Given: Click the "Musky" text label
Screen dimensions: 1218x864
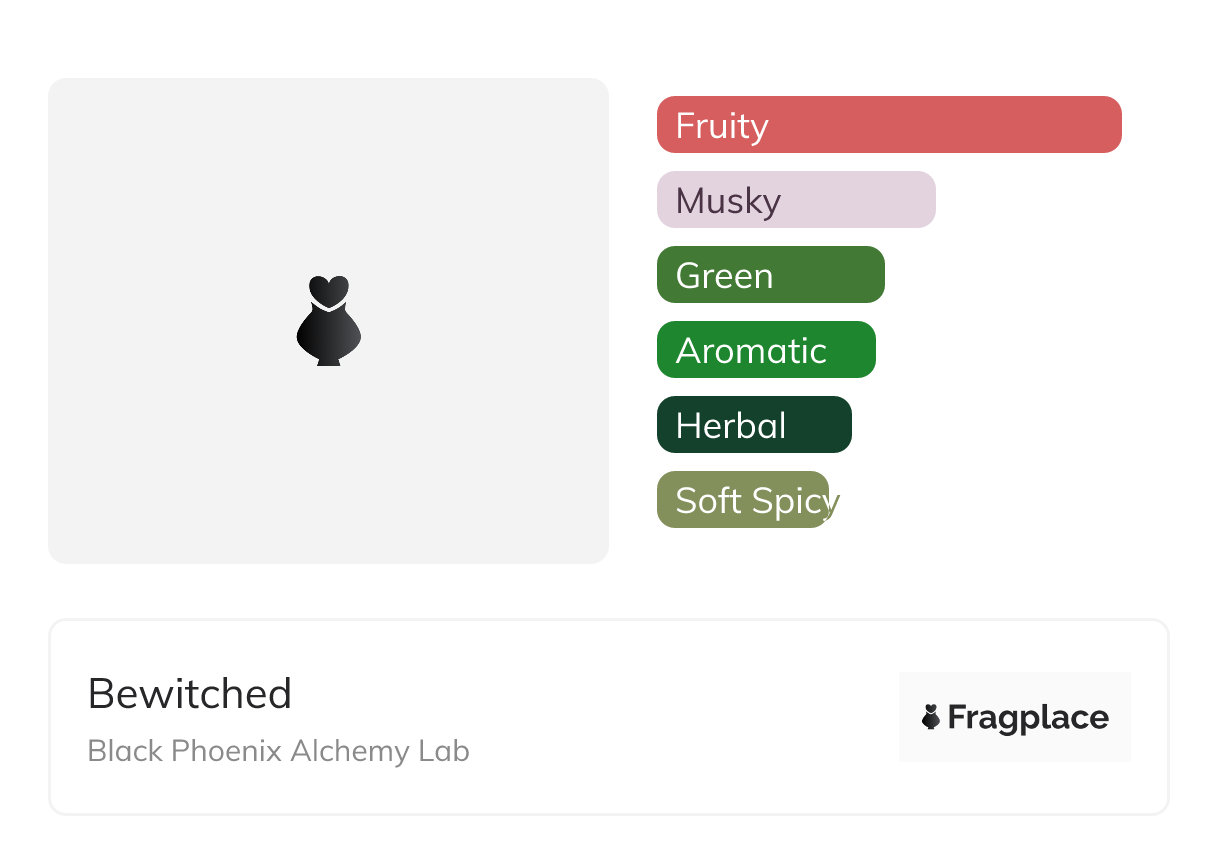Looking at the screenshot, I should point(728,201).
